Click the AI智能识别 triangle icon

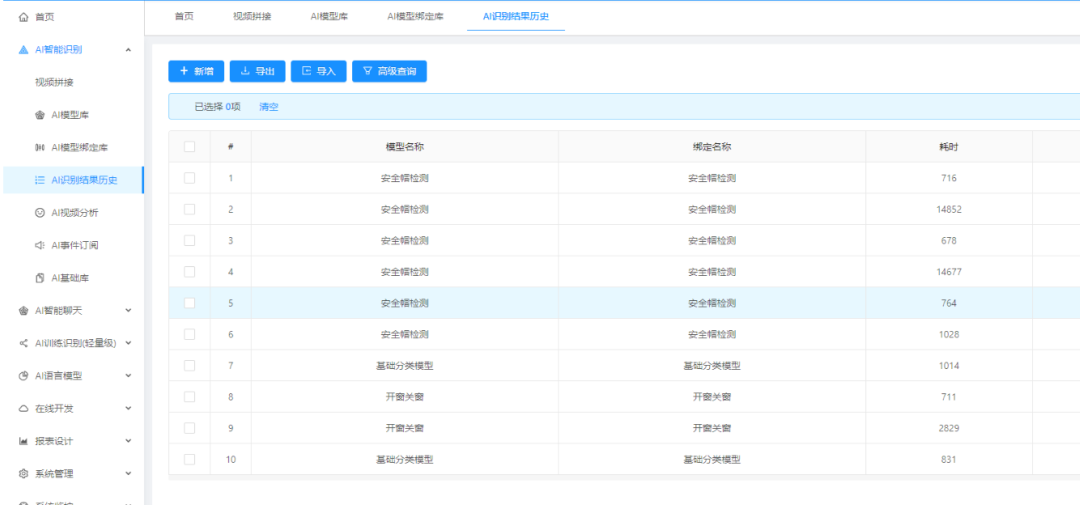[x=24, y=50]
